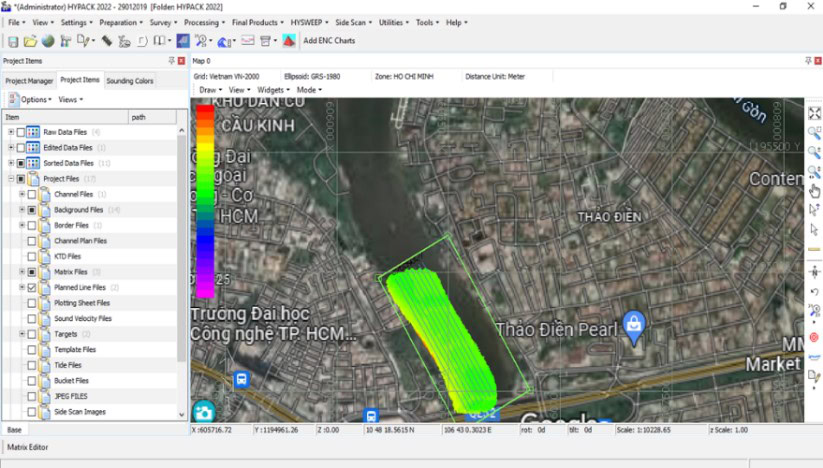The width and height of the screenshot is (823, 468).
Task: Toggle Tide Files checkbox
Action: (x=31, y=365)
